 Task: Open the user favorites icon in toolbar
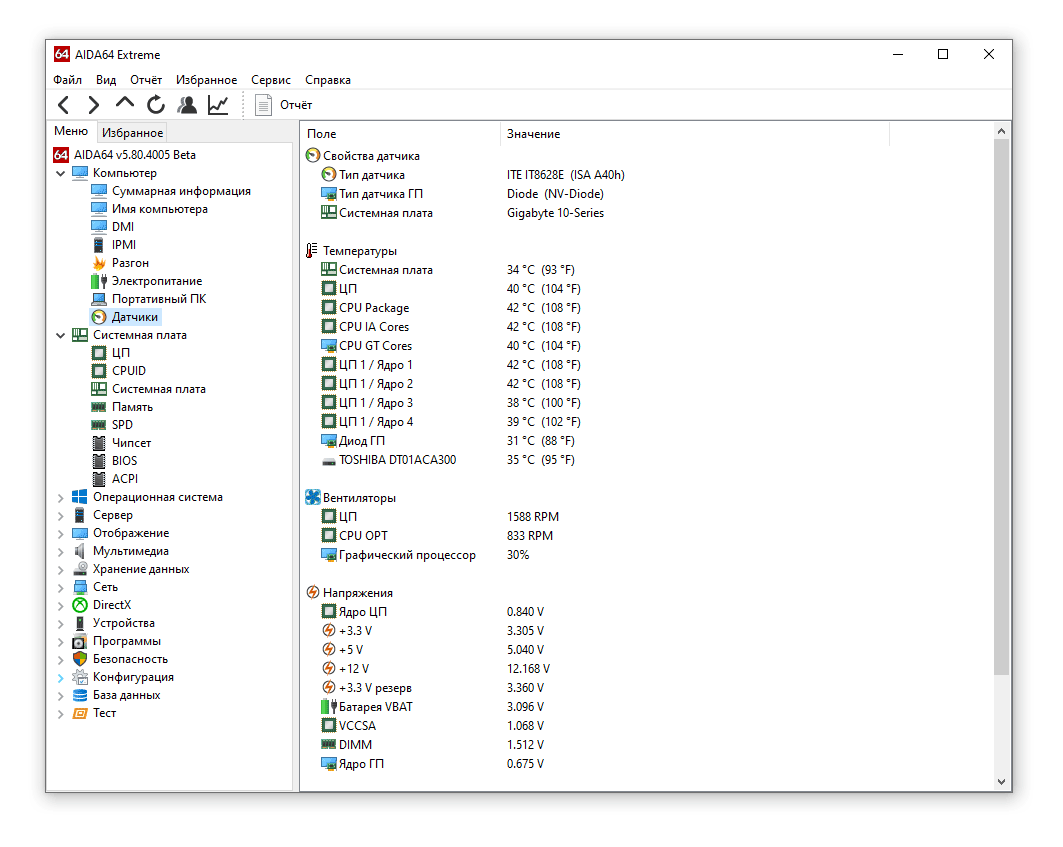point(187,105)
